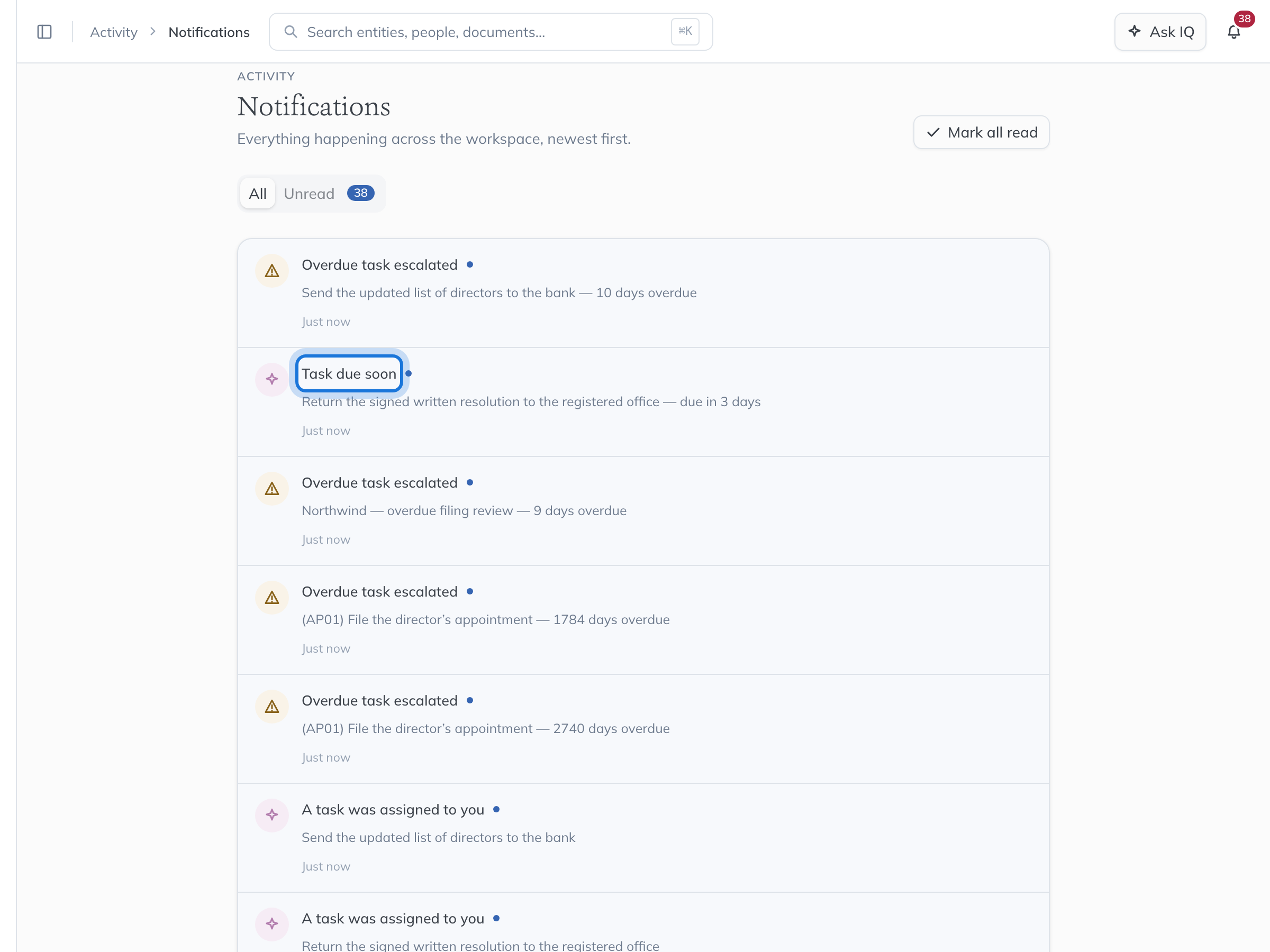Click text '(AP01) File the director's appointment — 2740 days overdue'
The width and height of the screenshot is (1270, 952).
click(x=486, y=729)
